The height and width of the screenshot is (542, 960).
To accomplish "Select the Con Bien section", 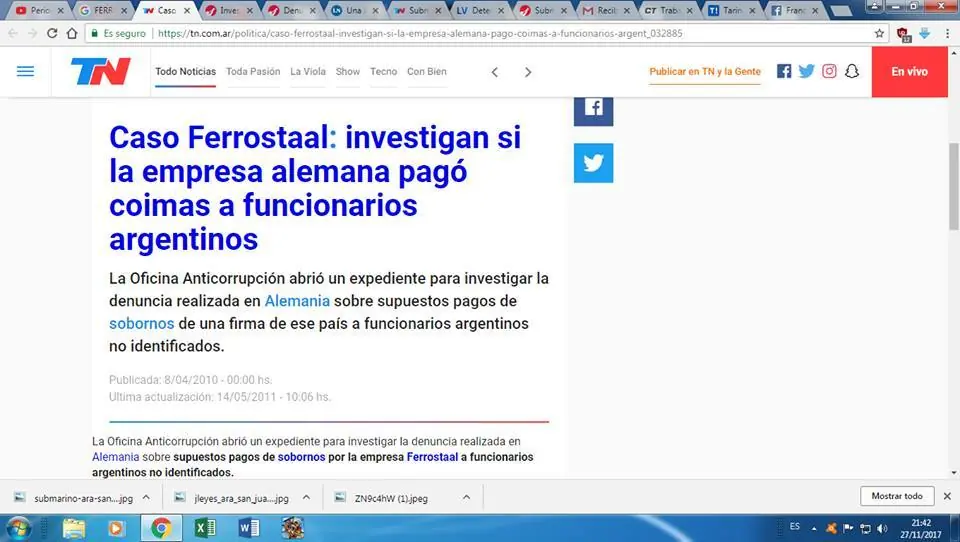I will coord(427,72).
